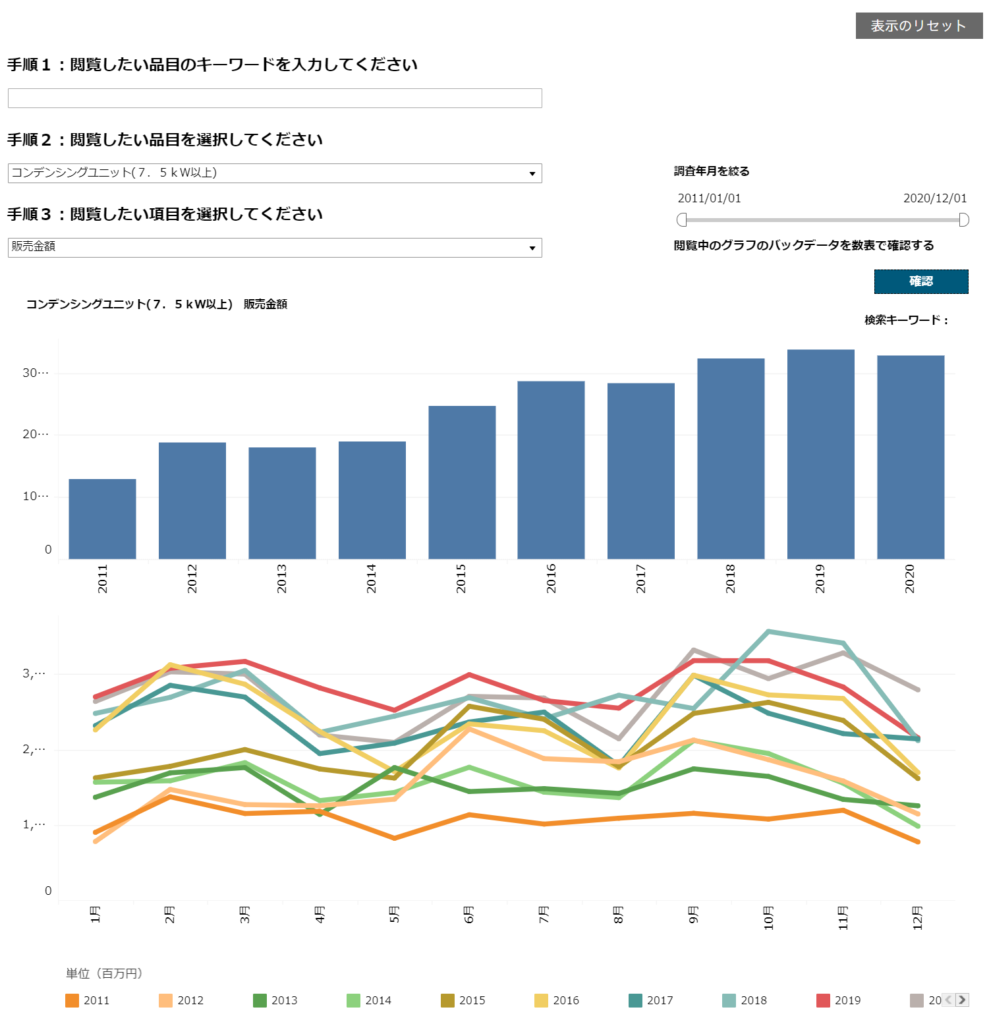Click the 確認 button
This screenshot has width=989, height=1024.
click(x=921, y=281)
